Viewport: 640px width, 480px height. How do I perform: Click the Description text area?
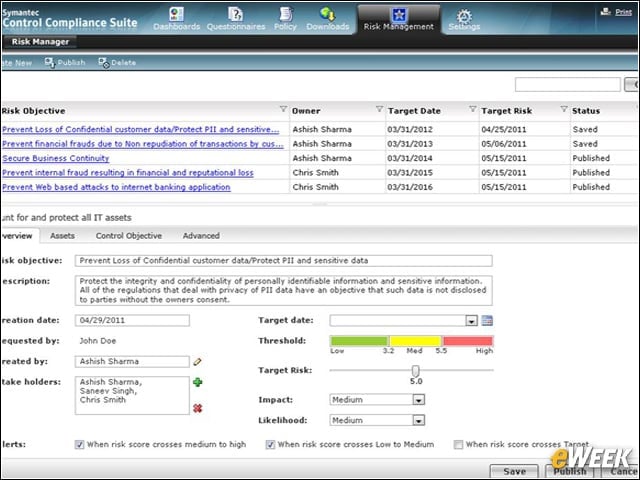point(283,290)
